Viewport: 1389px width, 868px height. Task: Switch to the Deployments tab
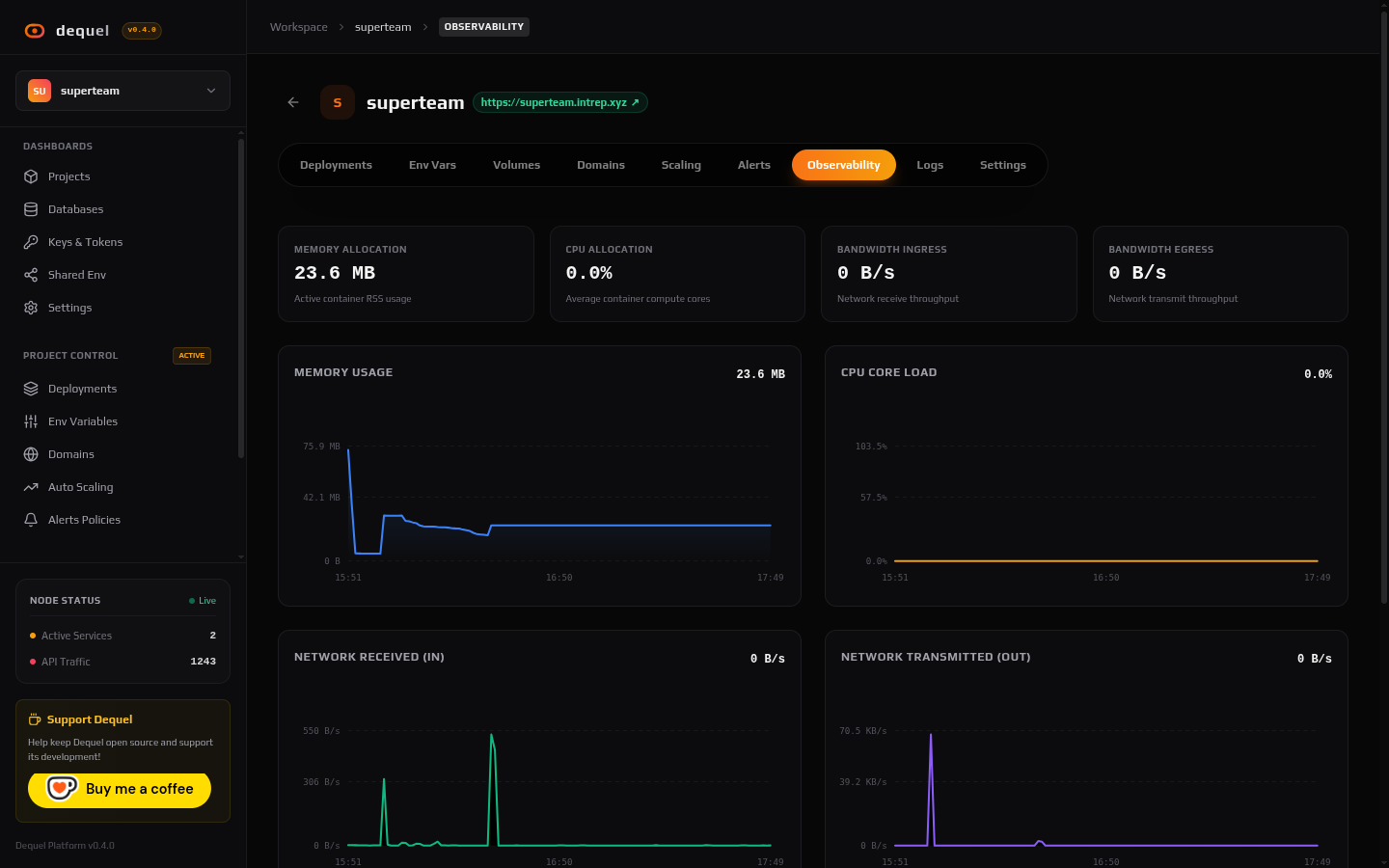(x=336, y=165)
